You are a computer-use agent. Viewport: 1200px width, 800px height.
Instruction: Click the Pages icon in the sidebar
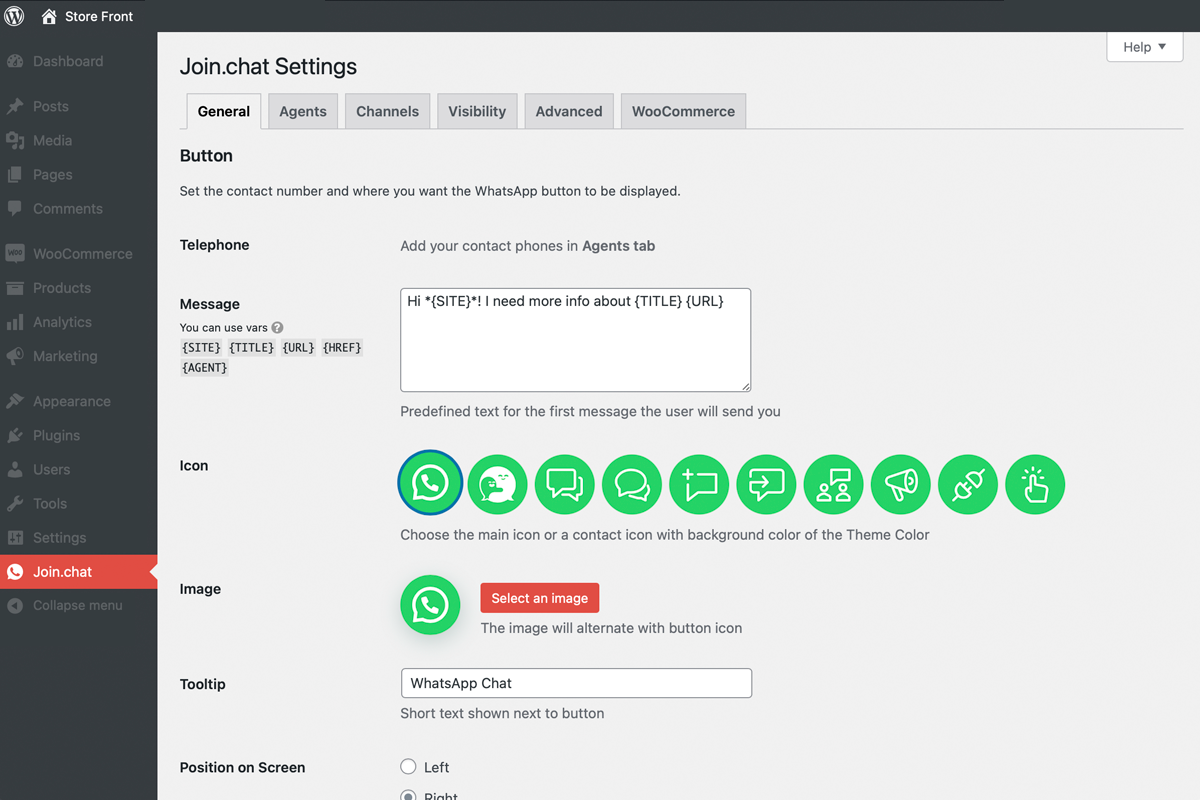coord(15,174)
